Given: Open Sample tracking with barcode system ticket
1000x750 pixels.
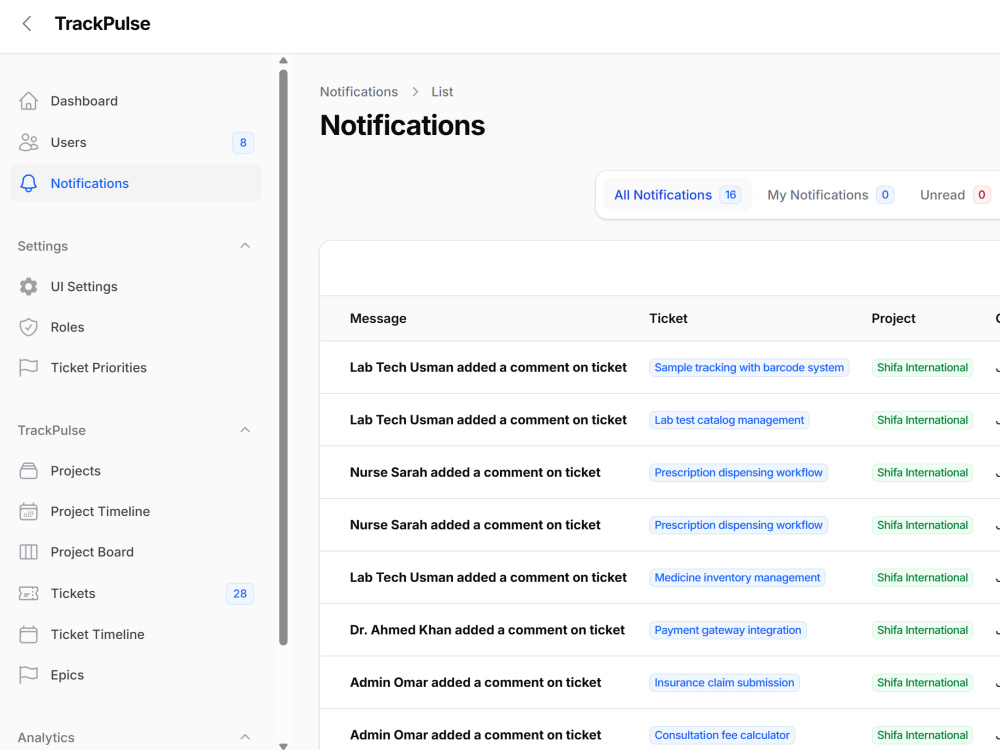Looking at the screenshot, I should [749, 367].
